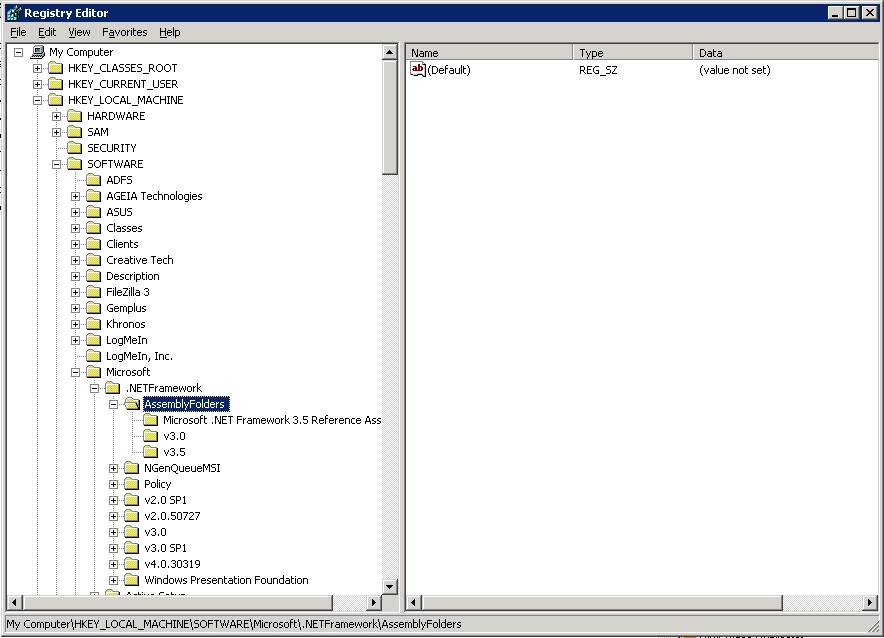Collapse the AssemblyFolders key
The image size is (884, 638).
point(114,404)
